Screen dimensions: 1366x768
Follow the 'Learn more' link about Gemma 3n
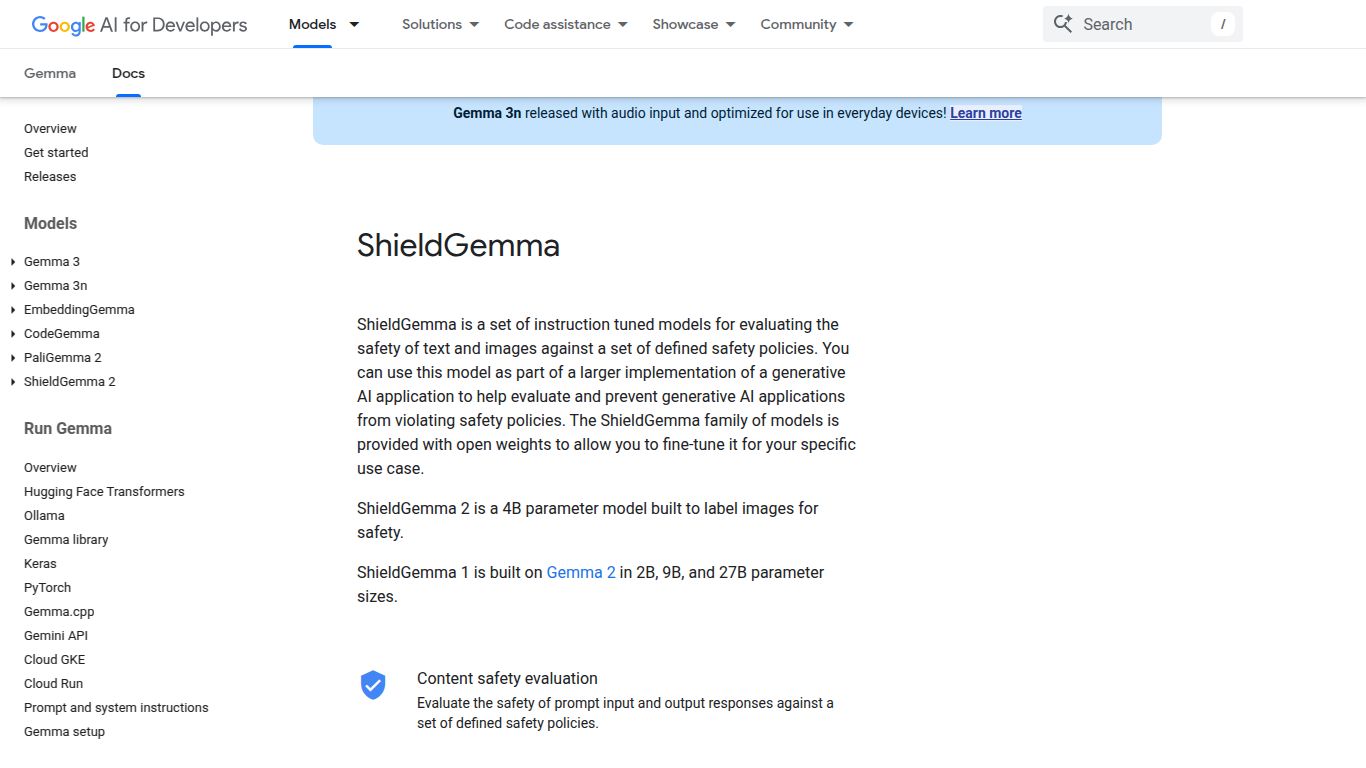tap(985, 113)
